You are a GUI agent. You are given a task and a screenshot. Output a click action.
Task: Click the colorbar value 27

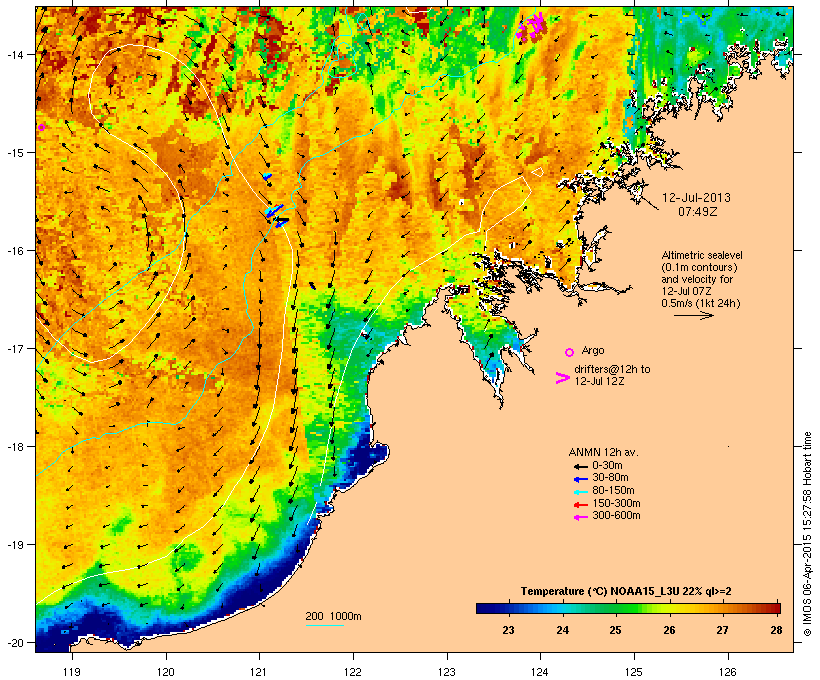pos(723,630)
